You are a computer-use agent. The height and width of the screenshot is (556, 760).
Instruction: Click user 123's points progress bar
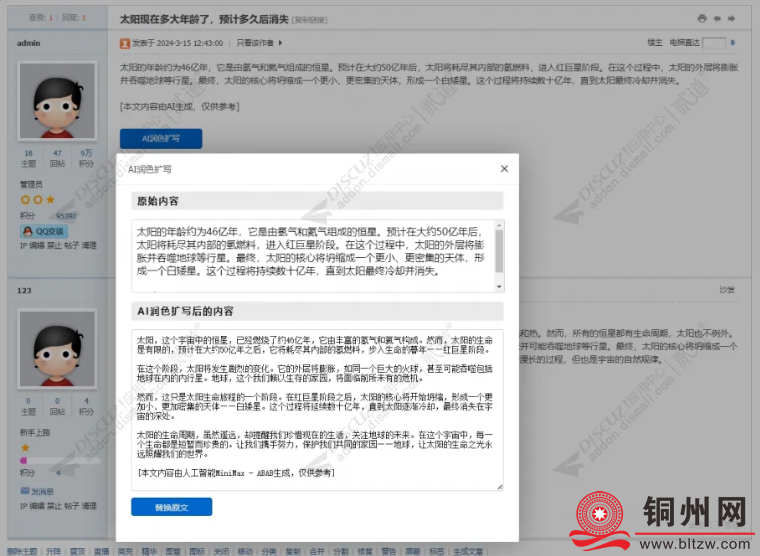[x=60, y=461]
